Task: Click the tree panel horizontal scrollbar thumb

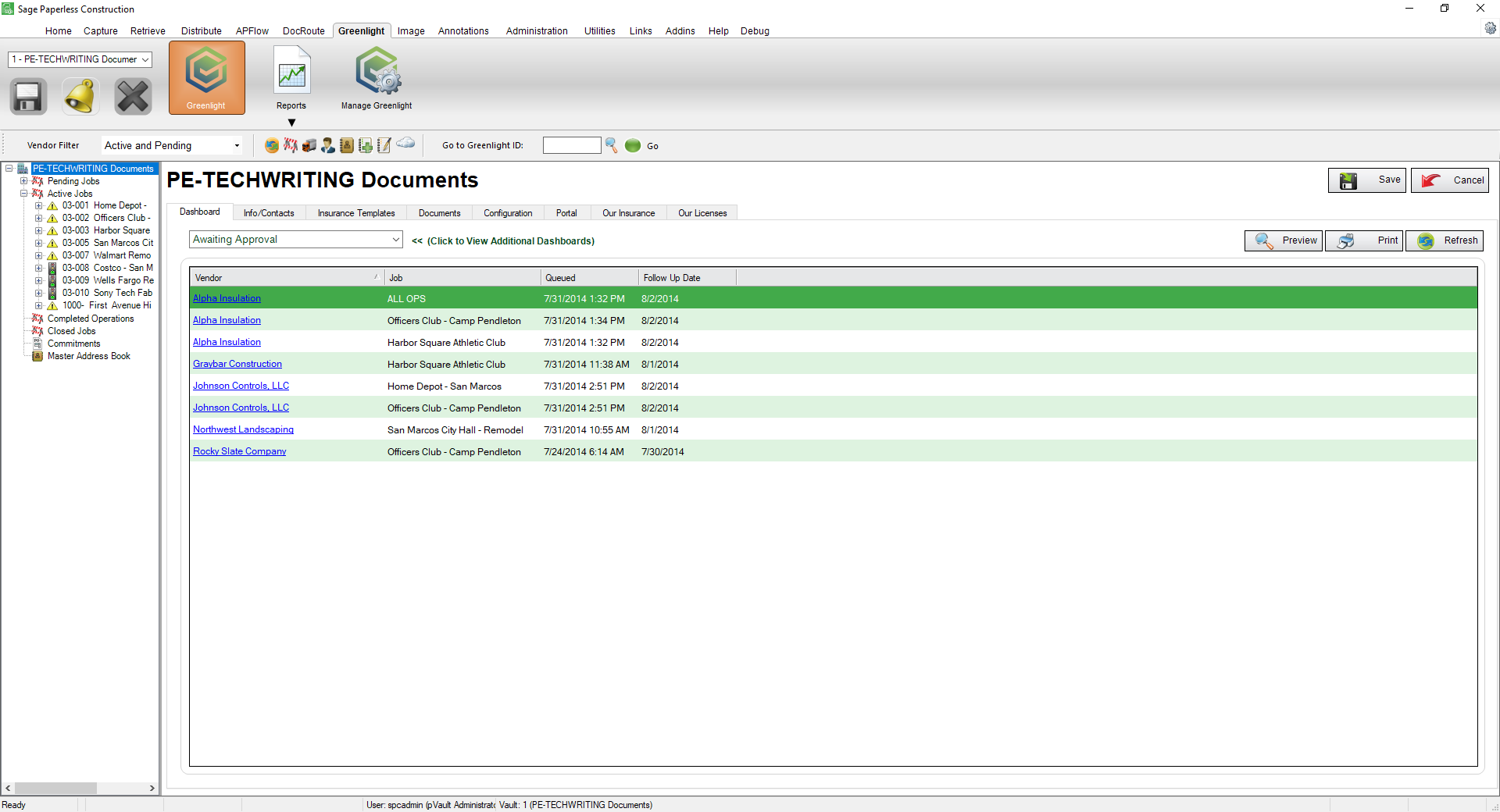Action: click(55, 789)
